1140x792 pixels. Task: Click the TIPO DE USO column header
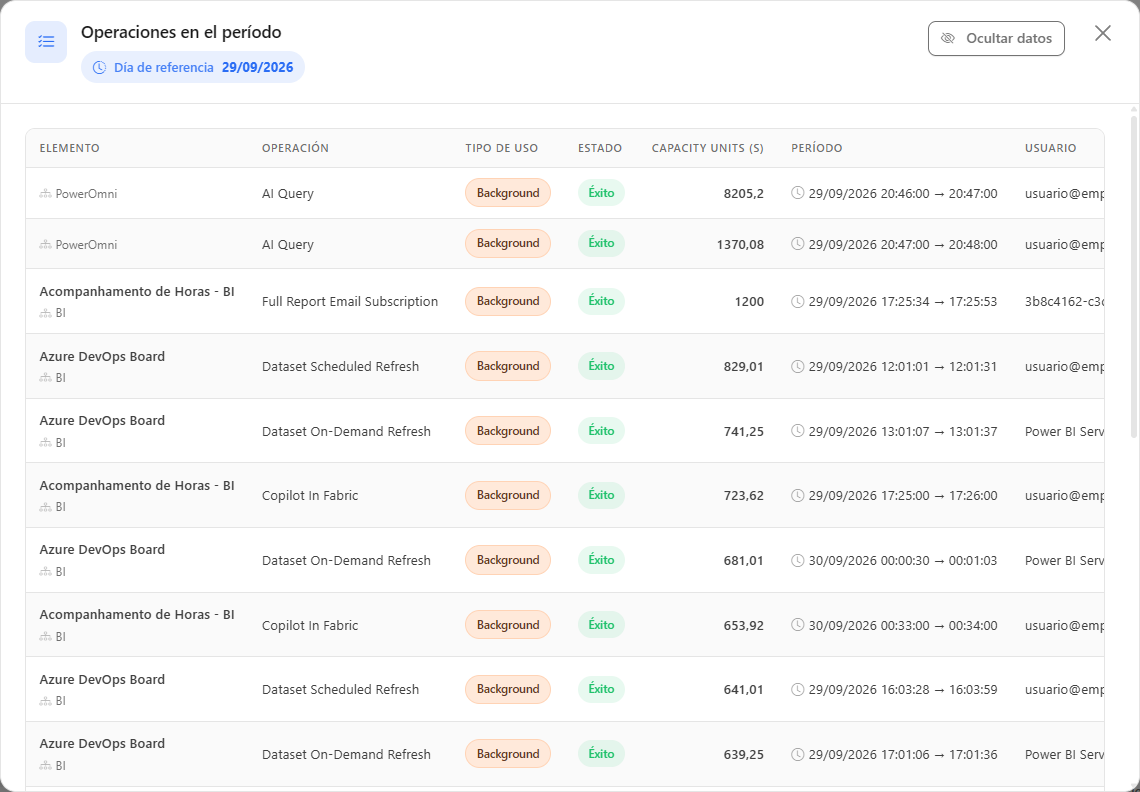pos(502,148)
